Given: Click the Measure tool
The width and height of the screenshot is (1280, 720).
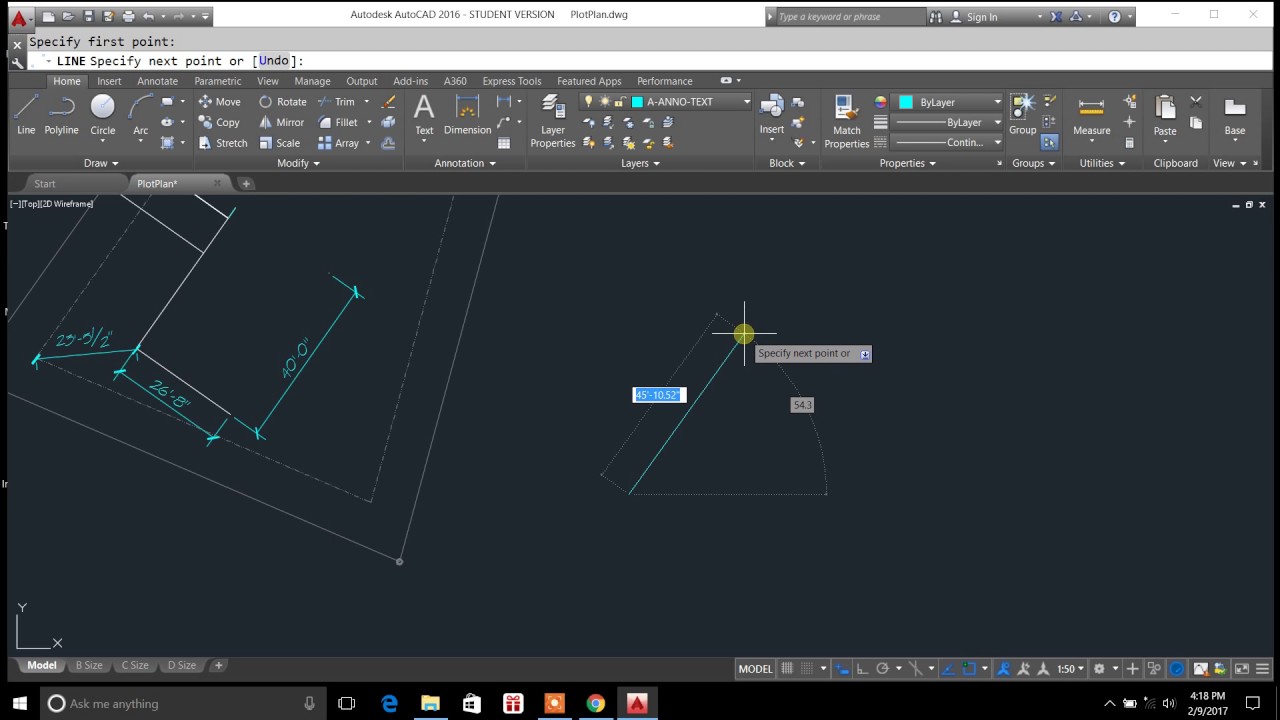Looking at the screenshot, I should coord(1091,115).
